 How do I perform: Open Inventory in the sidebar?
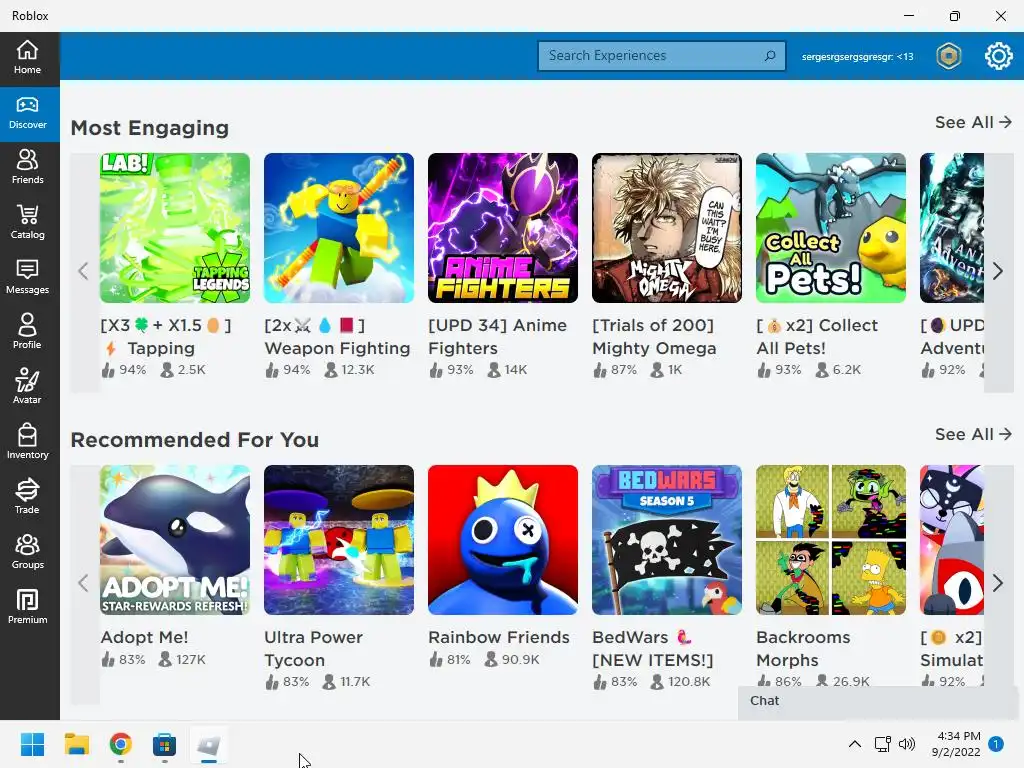pos(27,442)
